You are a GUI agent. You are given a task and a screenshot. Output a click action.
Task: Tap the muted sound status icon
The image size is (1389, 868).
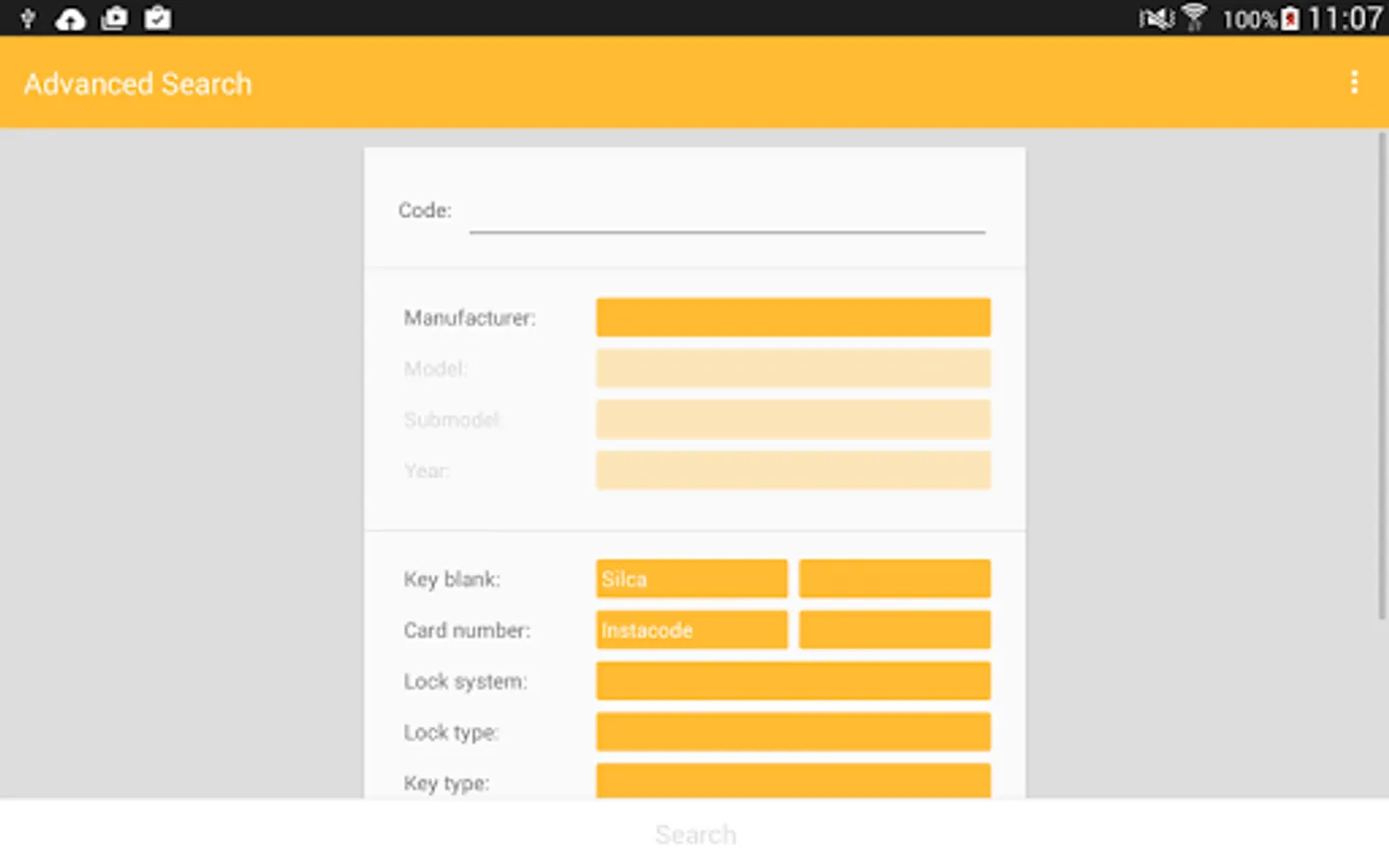[1157, 18]
